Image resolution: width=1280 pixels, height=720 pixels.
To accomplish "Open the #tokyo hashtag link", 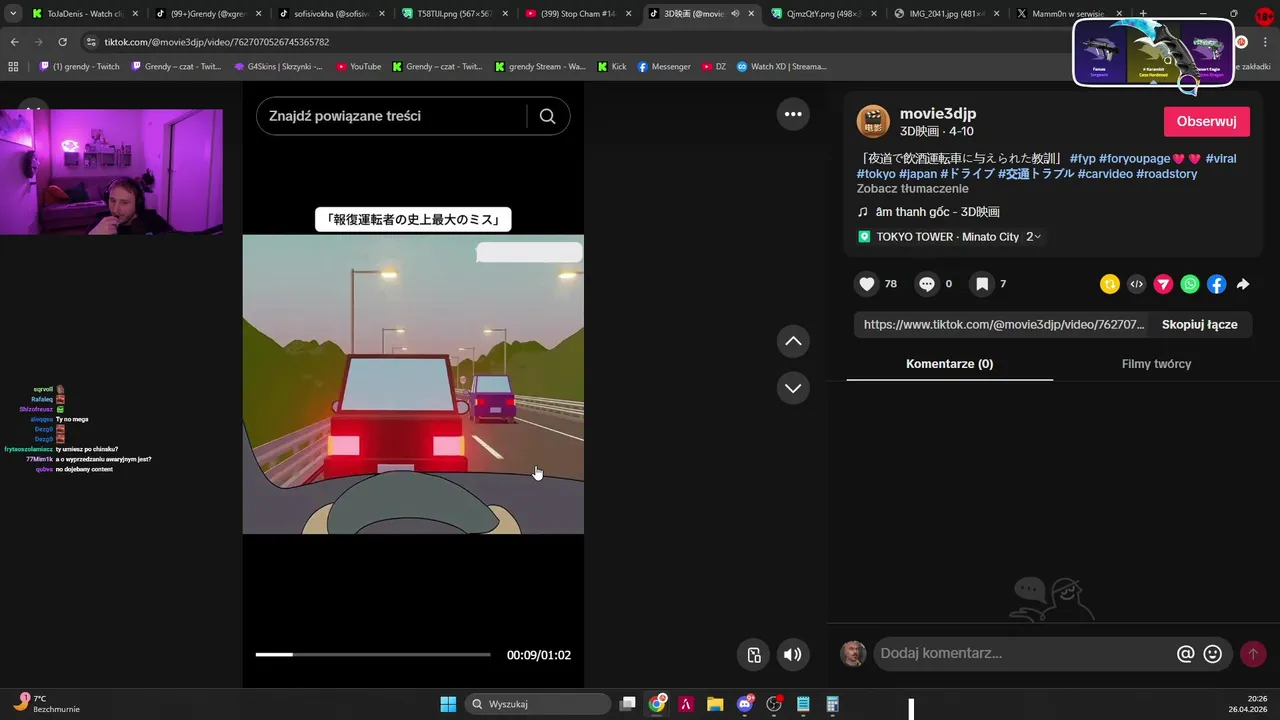I will pyautogui.click(x=875, y=174).
